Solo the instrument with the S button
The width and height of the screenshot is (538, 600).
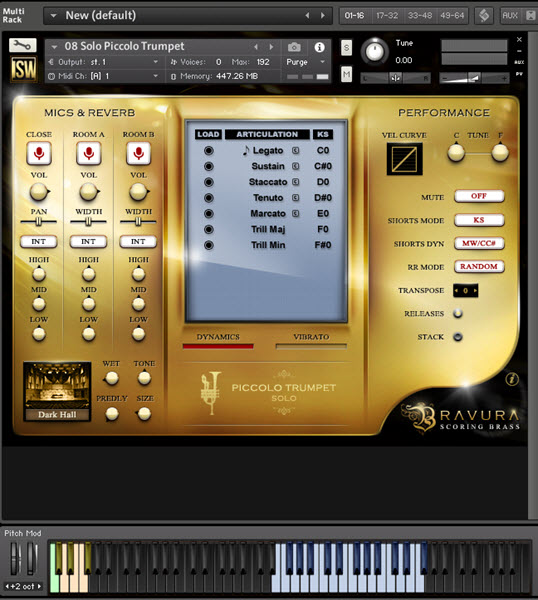(x=346, y=48)
